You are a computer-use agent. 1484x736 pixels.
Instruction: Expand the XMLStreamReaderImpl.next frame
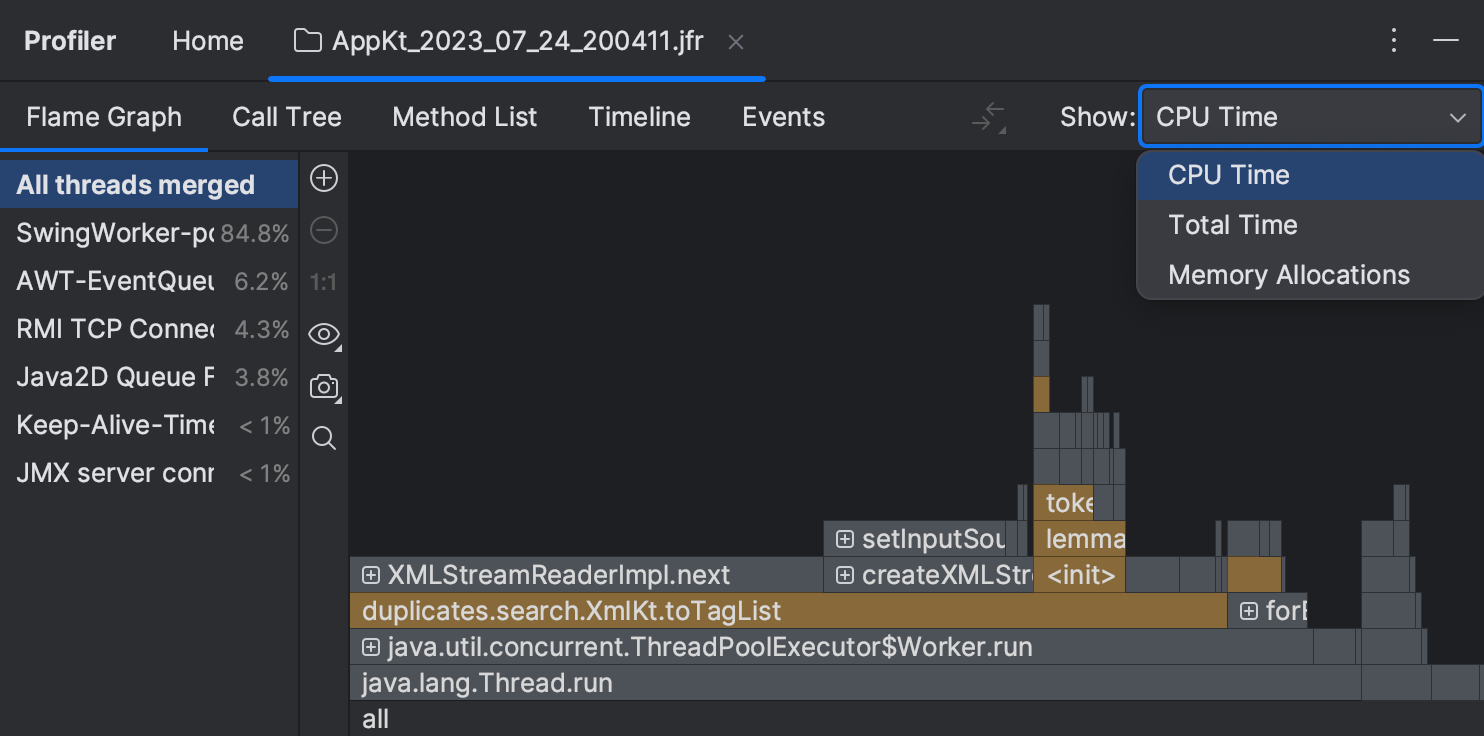coord(370,575)
